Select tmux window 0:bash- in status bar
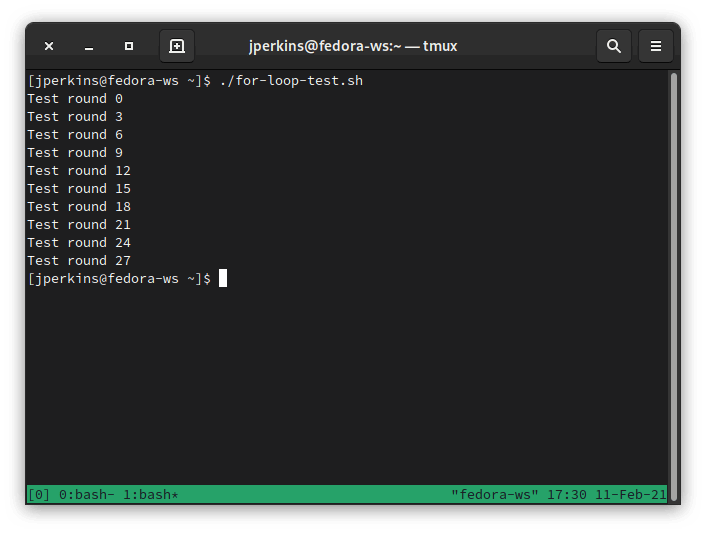 click(x=86, y=495)
